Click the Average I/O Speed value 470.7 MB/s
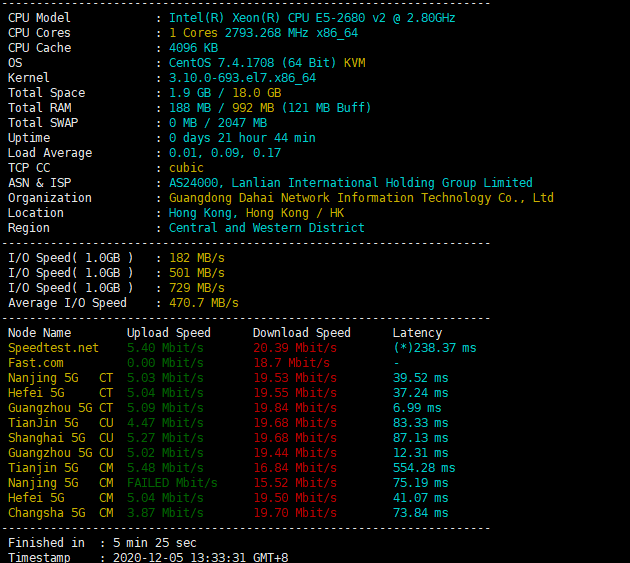 204,303
